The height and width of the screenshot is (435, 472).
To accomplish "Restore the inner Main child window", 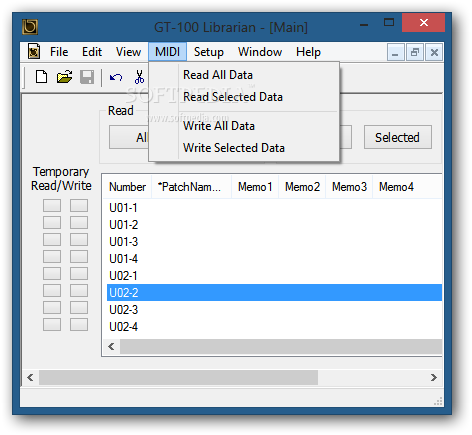I will tap(415, 52).
